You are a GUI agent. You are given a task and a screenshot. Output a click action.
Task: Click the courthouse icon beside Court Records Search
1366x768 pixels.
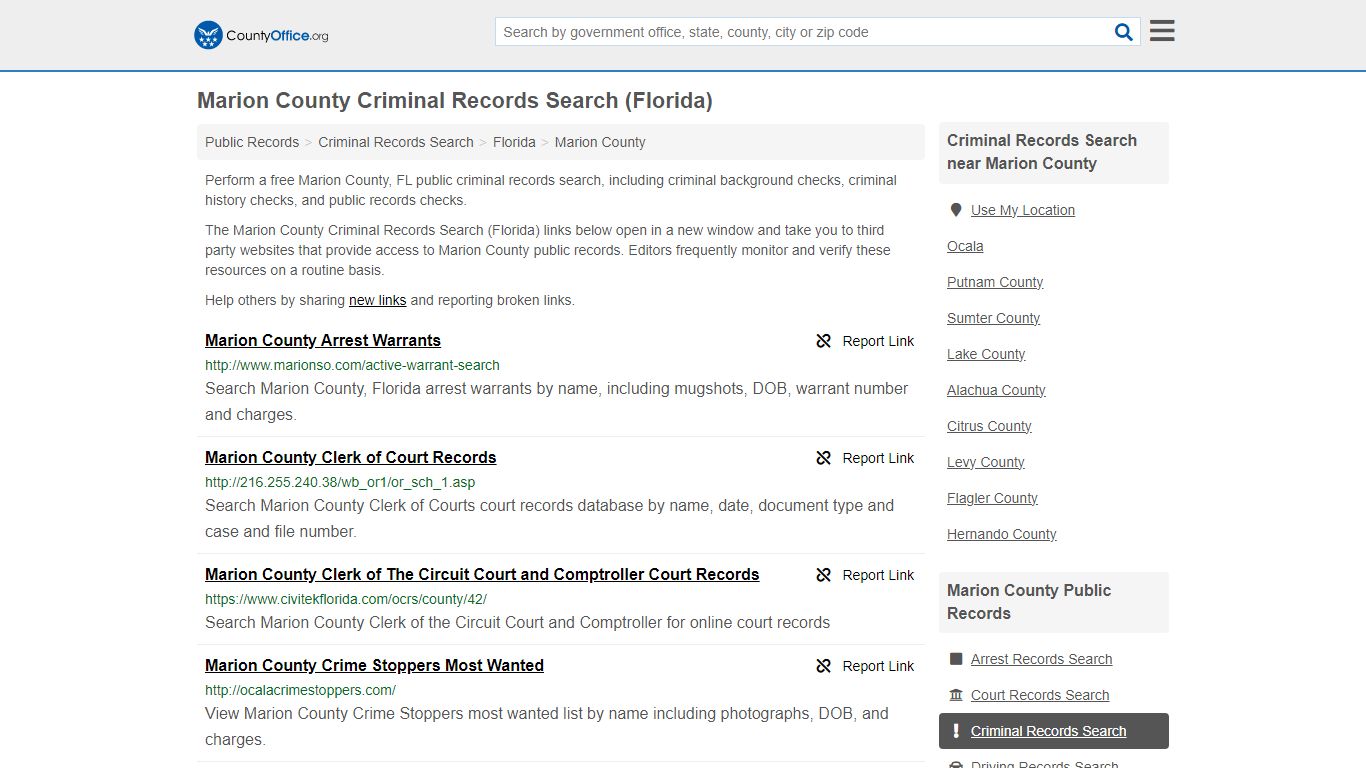[956, 695]
